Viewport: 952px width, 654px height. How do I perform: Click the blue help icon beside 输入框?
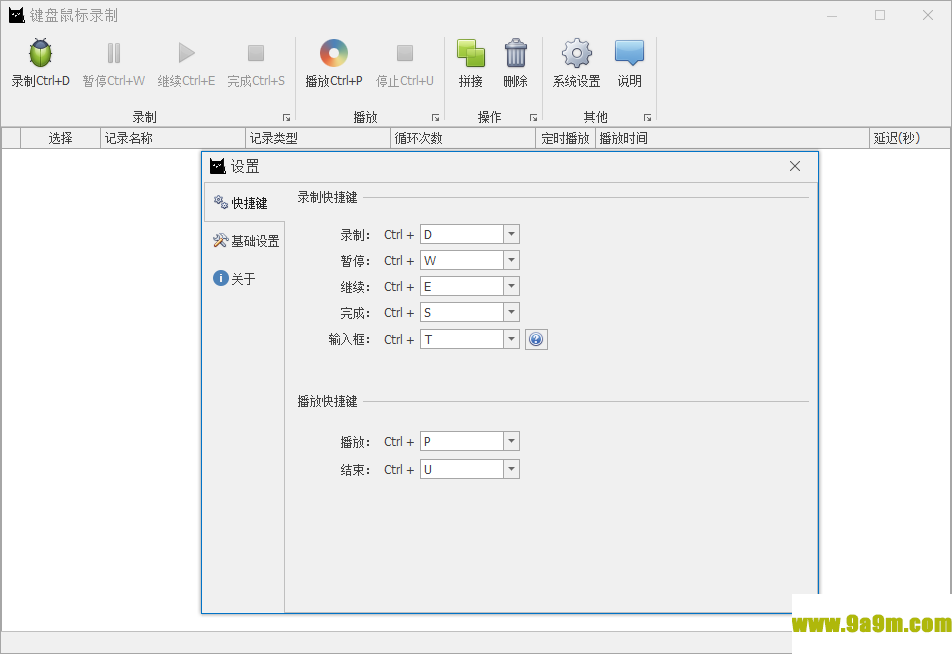point(536,339)
